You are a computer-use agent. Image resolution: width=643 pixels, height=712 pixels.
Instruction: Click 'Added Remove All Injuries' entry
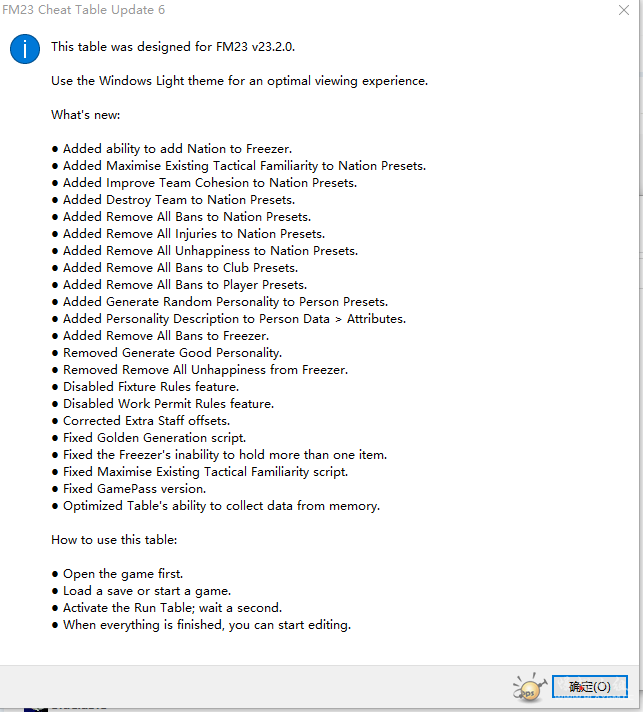(x=193, y=234)
